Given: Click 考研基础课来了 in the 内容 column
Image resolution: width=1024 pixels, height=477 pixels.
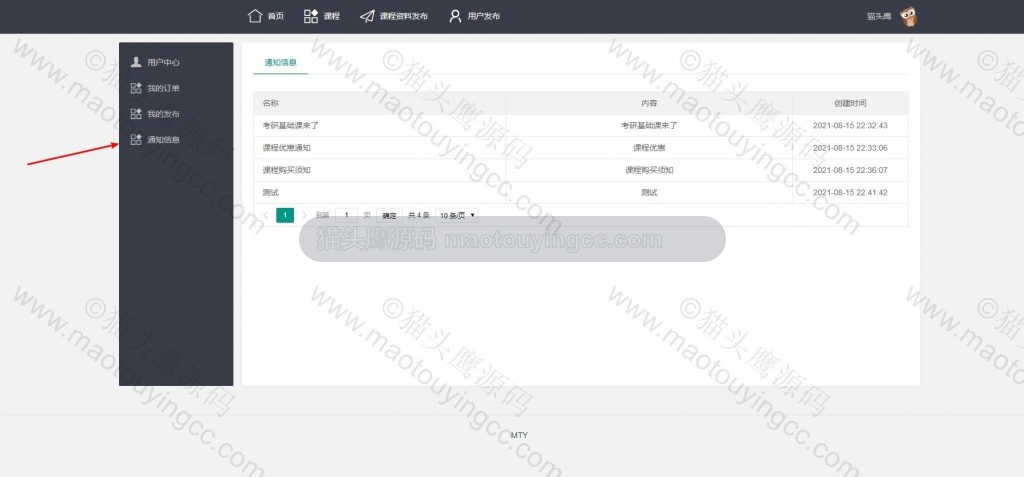Looking at the screenshot, I should (x=648, y=125).
